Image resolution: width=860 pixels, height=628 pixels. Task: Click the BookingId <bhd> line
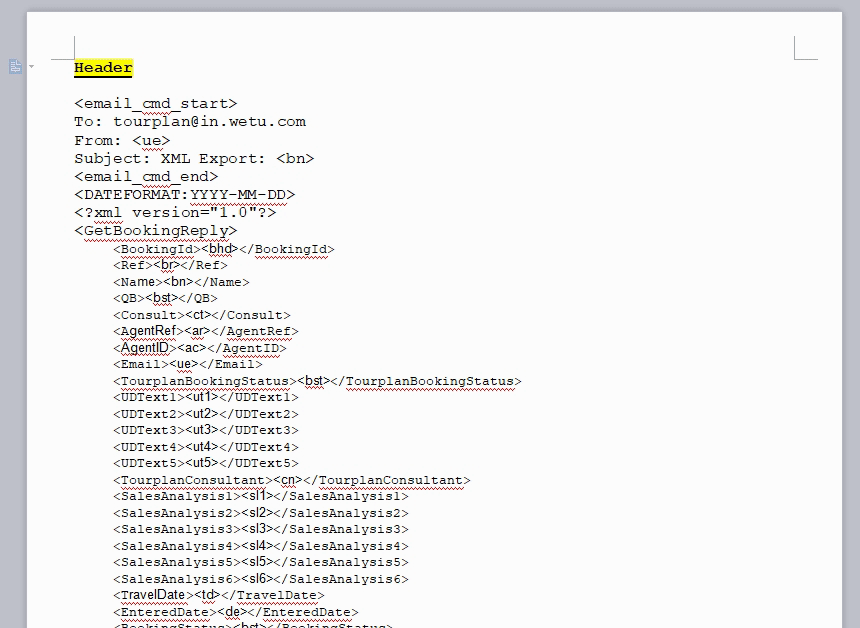pos(224,249)
